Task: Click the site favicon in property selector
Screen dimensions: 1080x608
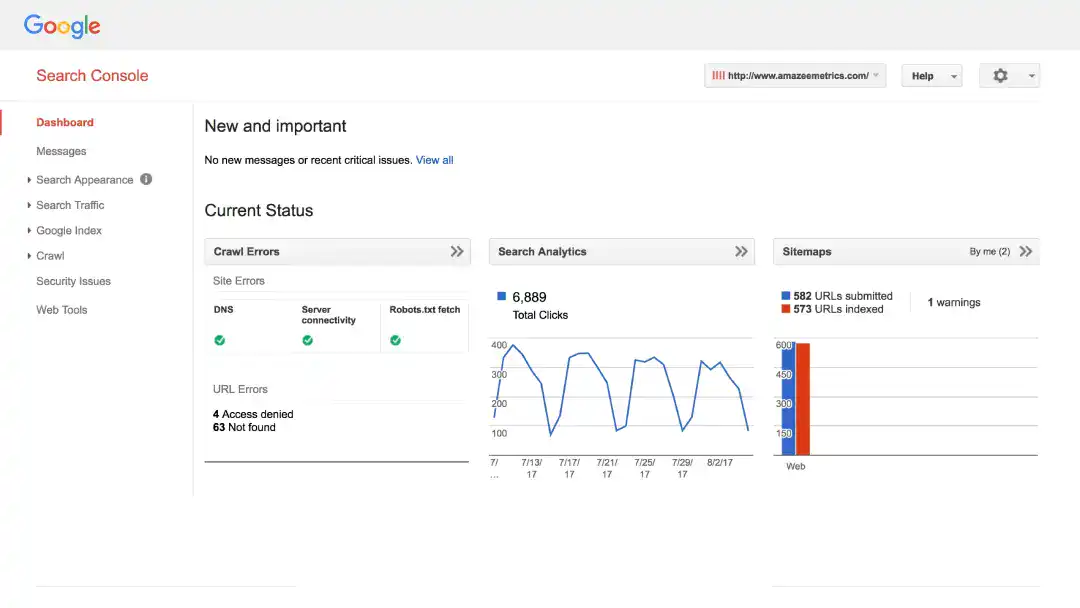Action: pyautogui.click(x=718, y=76)
